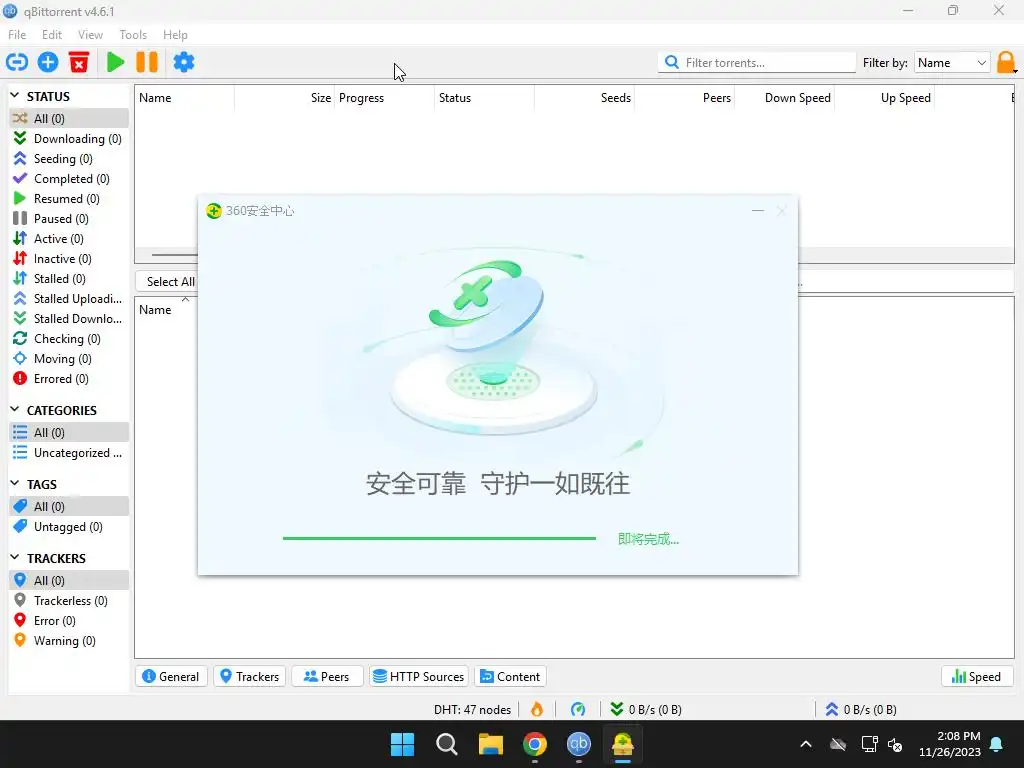The image size is (1024, 768).
Task: Click the Select All button
Action: (x=167, y=281)
